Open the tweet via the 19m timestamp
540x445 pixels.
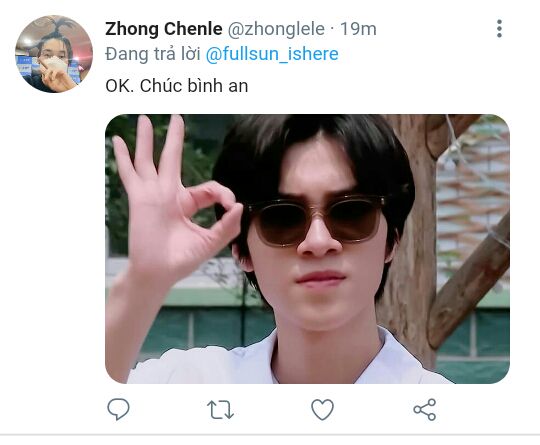[358, 29]
